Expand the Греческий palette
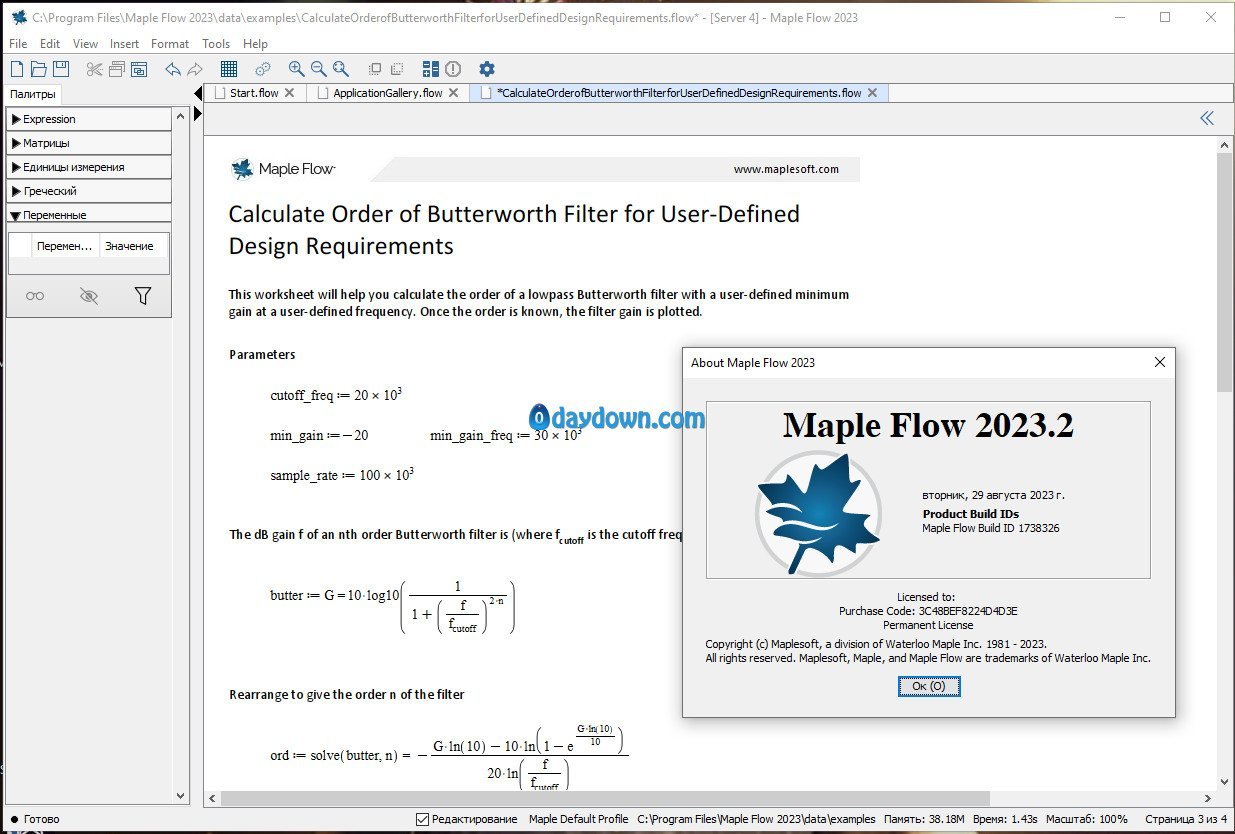This screenshot has height=834, width=1235. click(89, 191)
